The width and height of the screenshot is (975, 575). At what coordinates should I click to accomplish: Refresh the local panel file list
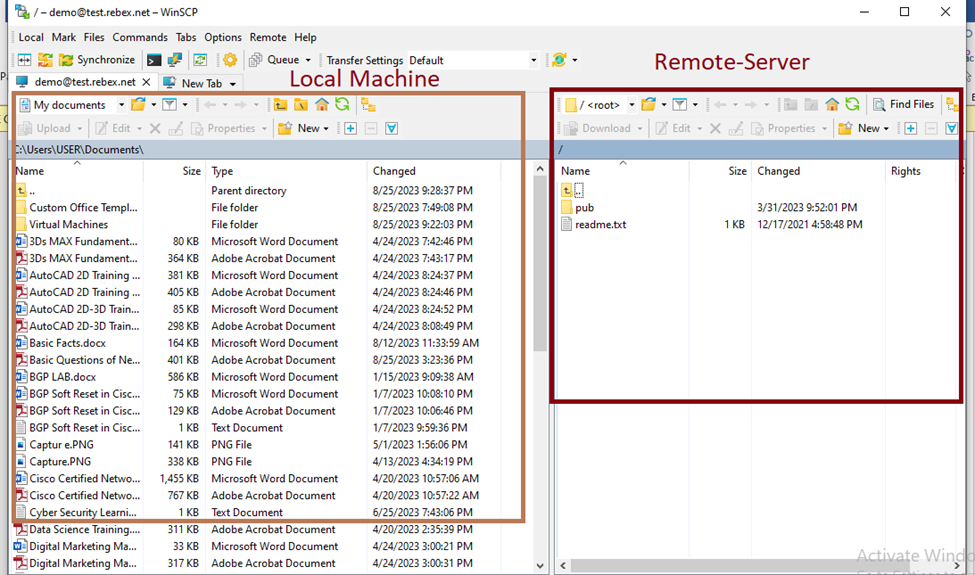342,104
